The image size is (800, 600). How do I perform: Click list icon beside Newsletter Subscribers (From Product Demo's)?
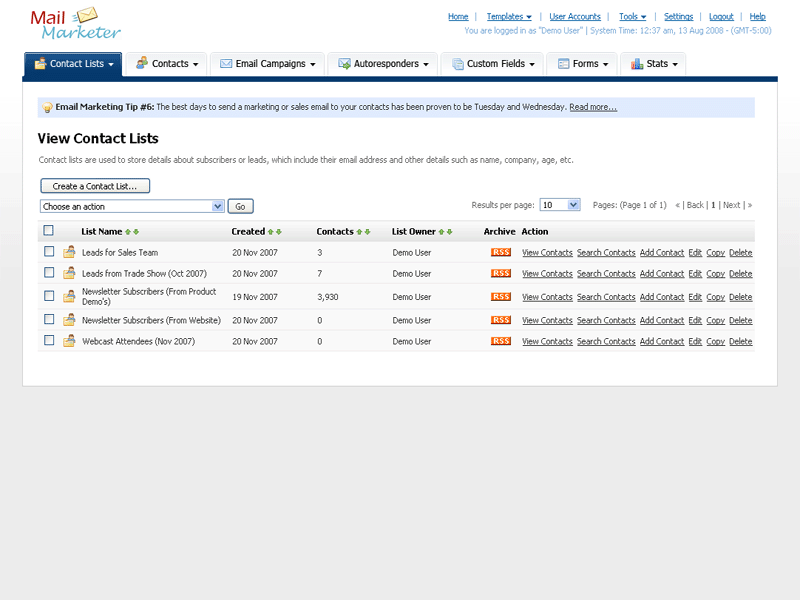[x=69, y=296]
